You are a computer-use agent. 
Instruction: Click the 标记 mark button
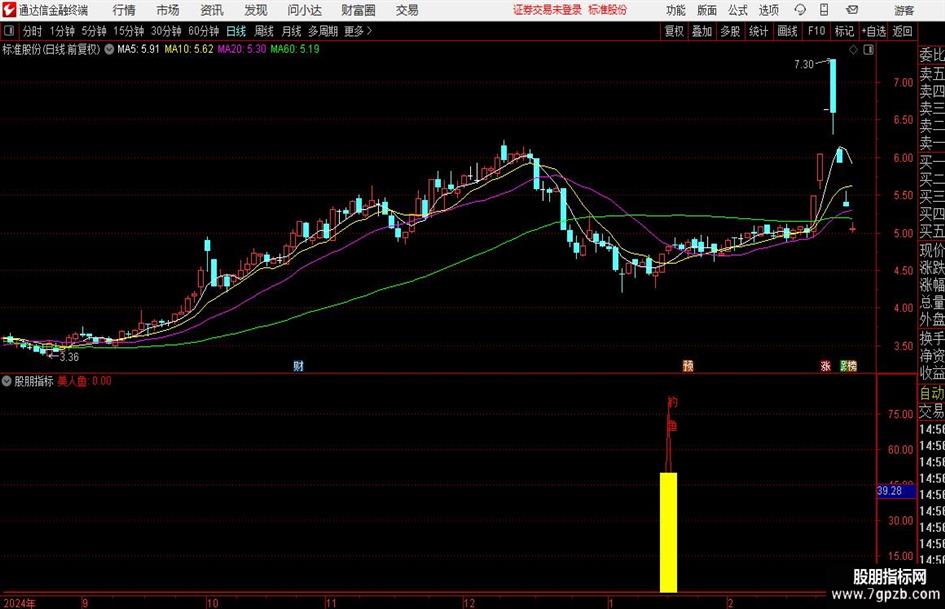(x=844, y=31)
